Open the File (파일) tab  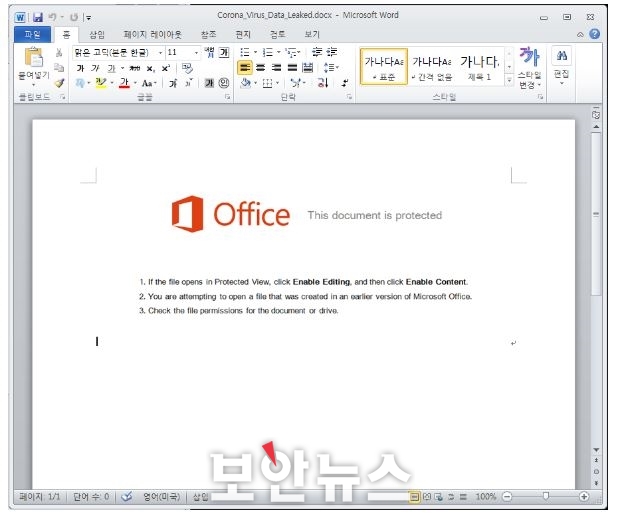pos(32,34)
